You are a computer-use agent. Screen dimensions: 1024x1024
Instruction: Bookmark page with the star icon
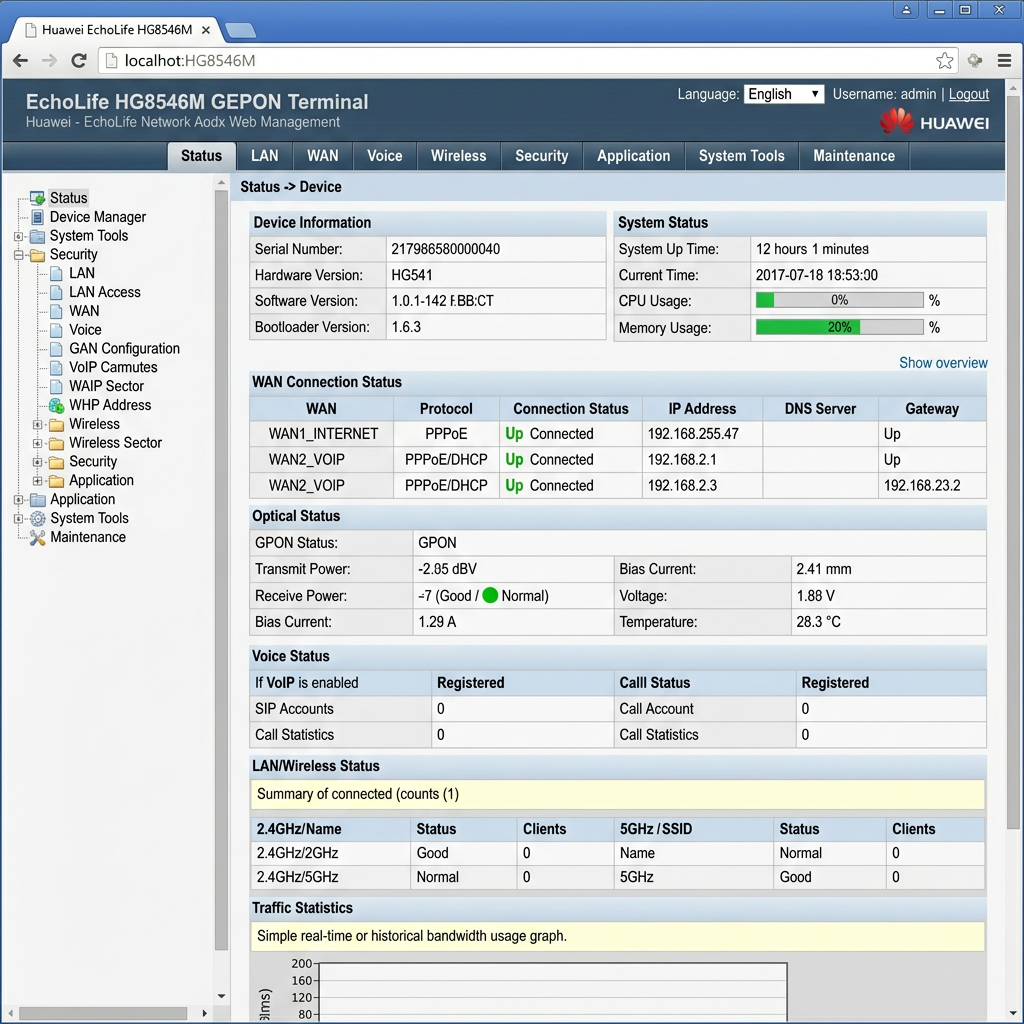pyautogui.click(x=944, y=61)
